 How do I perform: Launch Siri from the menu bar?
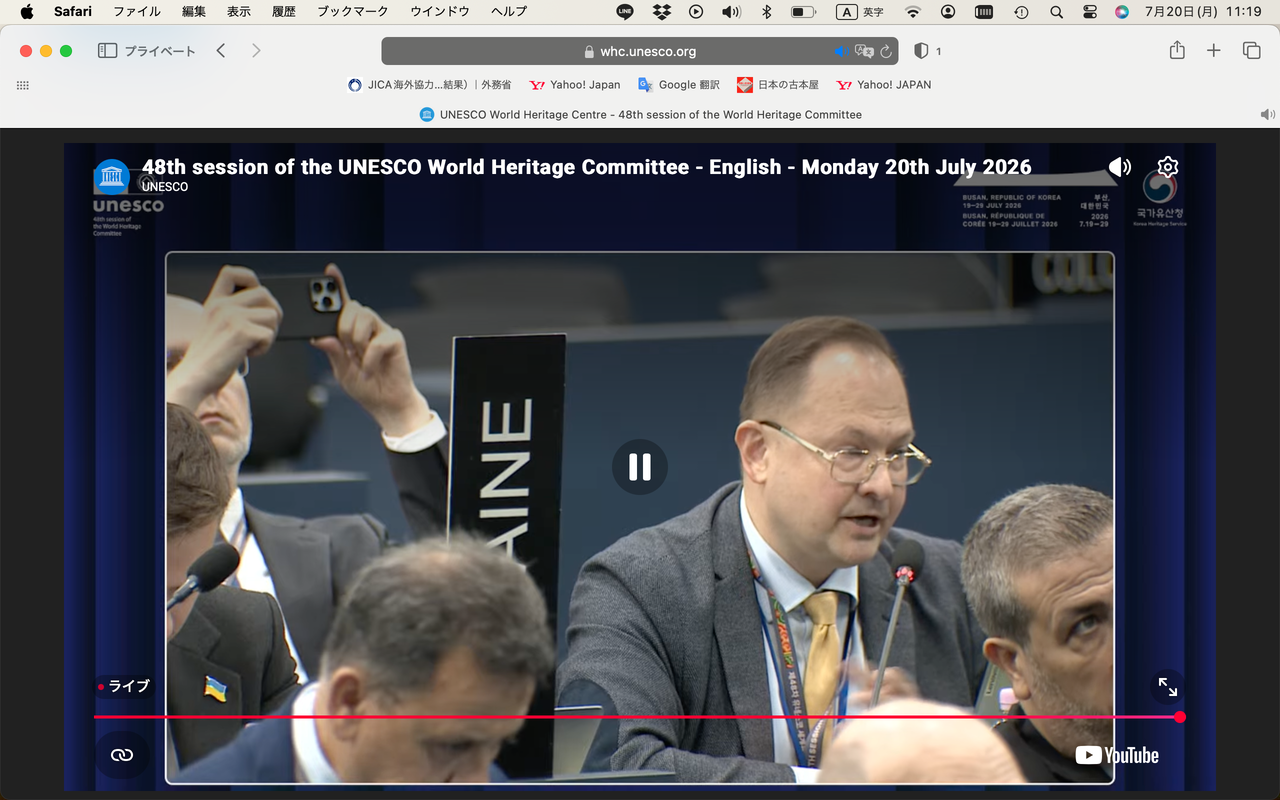click(1122, 12)
